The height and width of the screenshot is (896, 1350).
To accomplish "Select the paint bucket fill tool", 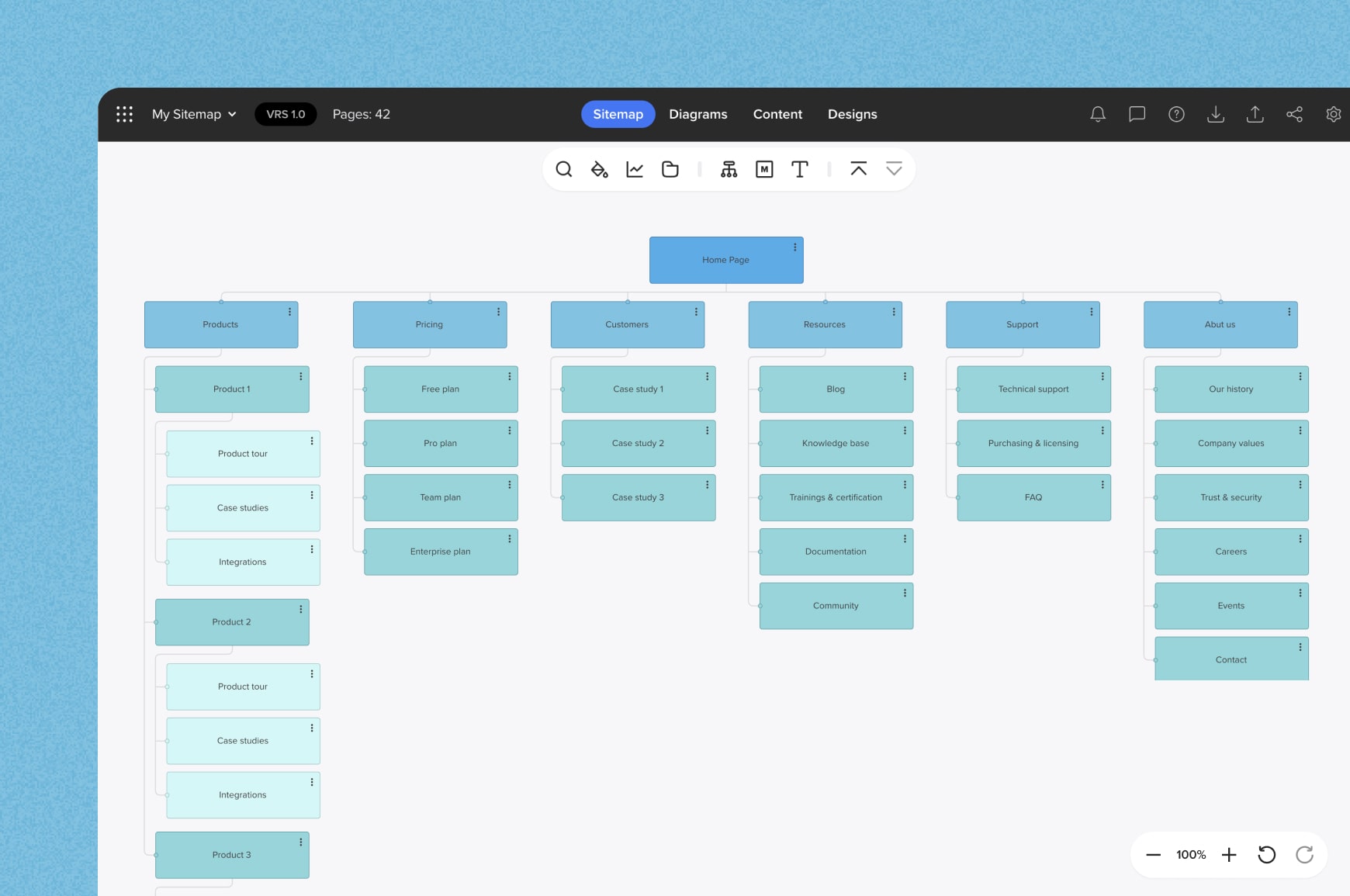I will [599, 169].
